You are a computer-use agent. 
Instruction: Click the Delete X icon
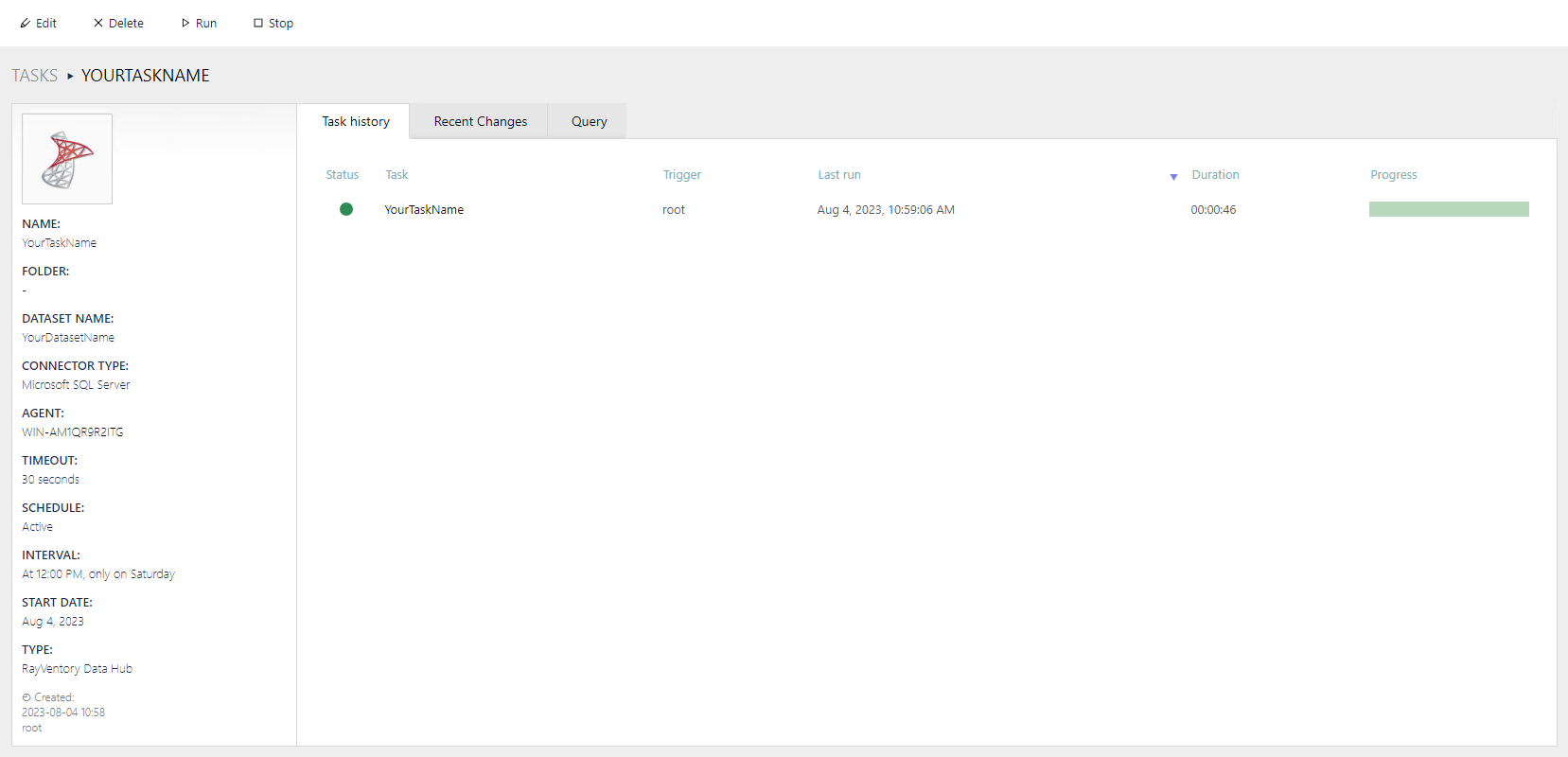[x=98, y=24]
